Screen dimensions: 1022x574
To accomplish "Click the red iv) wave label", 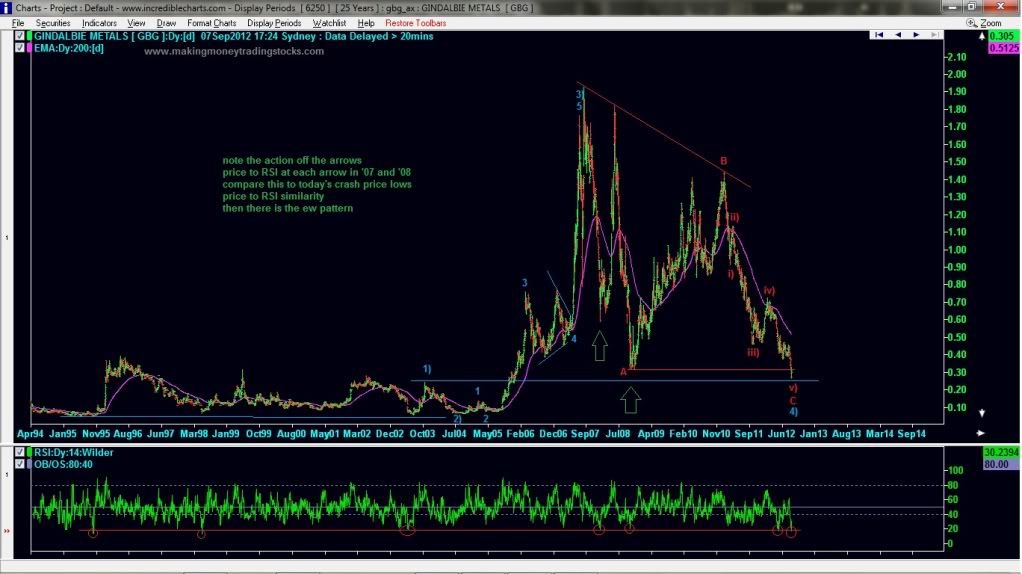I will click(769, 291).
